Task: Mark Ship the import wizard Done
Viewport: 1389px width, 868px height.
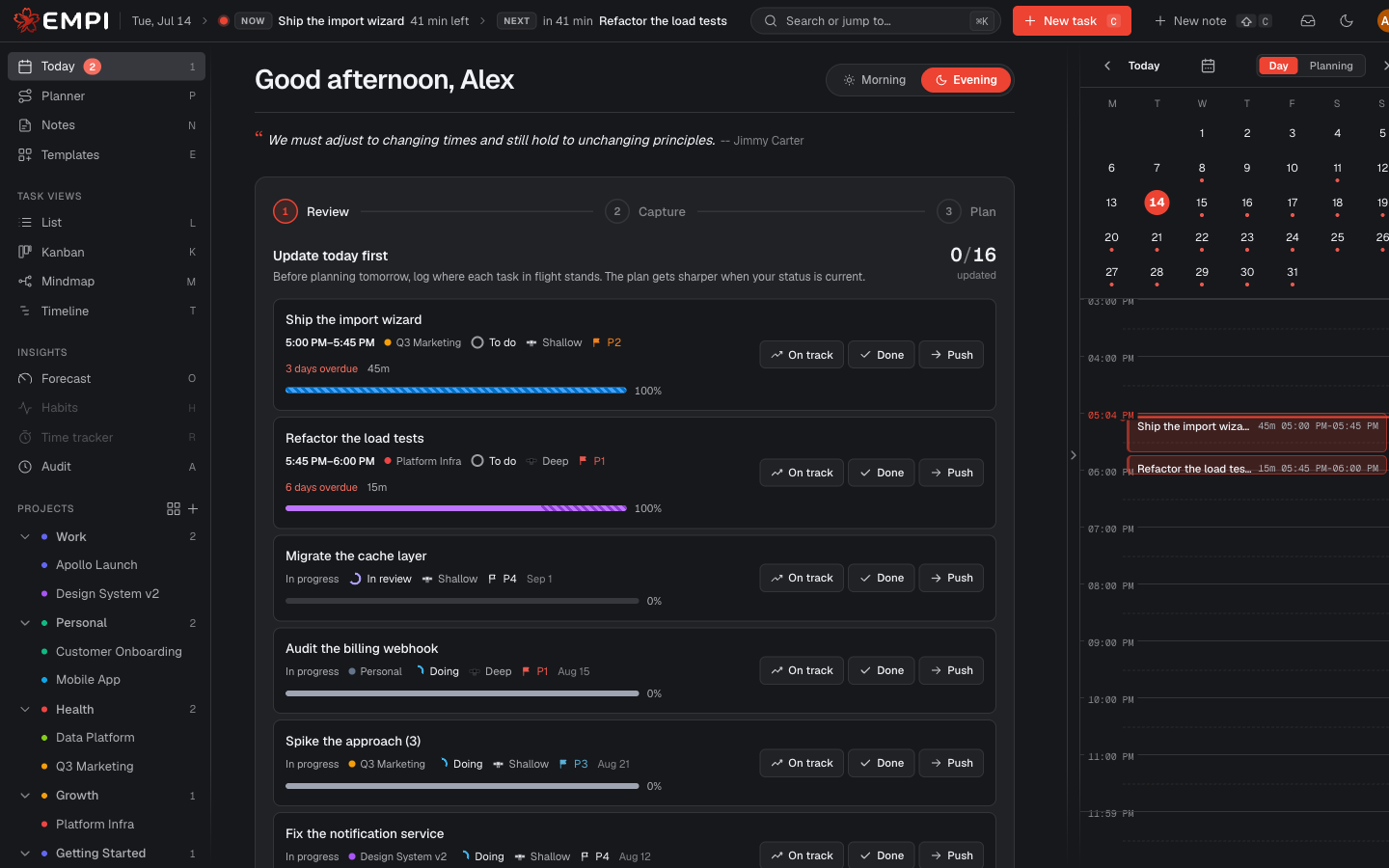Action: point(882,355)
